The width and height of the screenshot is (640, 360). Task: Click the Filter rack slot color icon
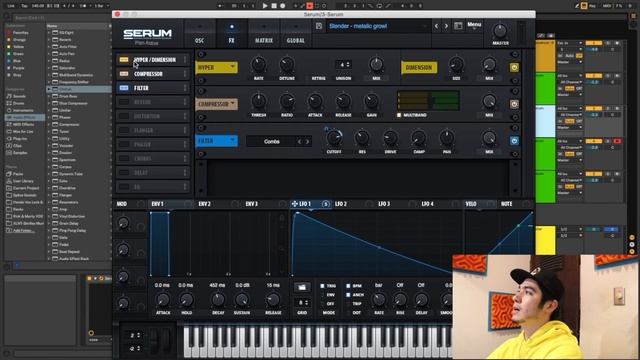124,88
